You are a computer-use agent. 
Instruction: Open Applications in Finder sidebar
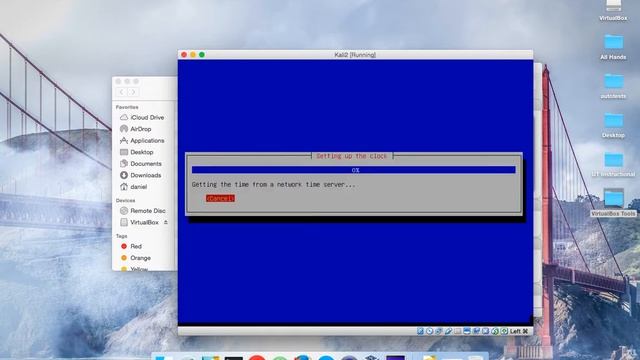tap(142, 140)
